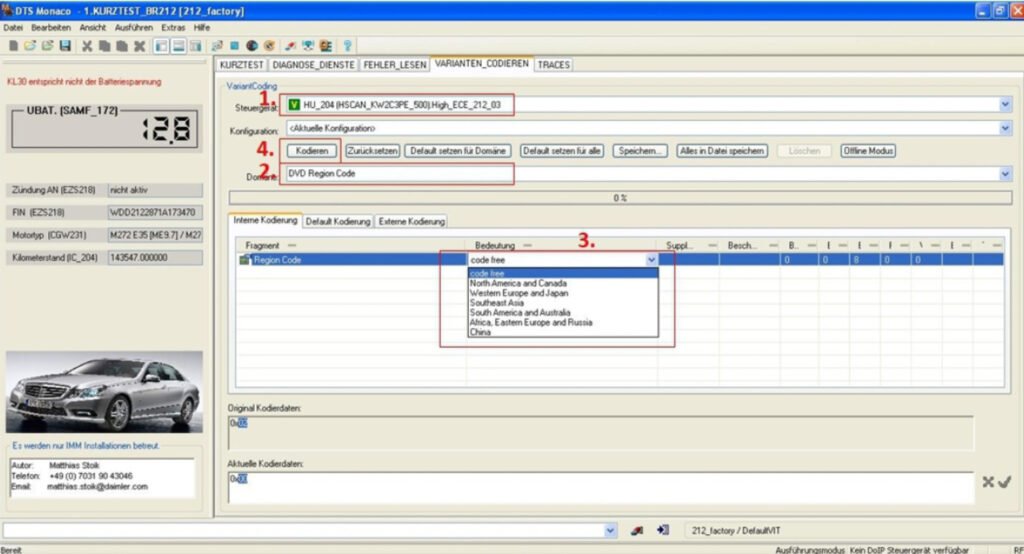Open the Konfiguration dropdown list
Screen dimensions: 1024x554
click(1005, 128)
